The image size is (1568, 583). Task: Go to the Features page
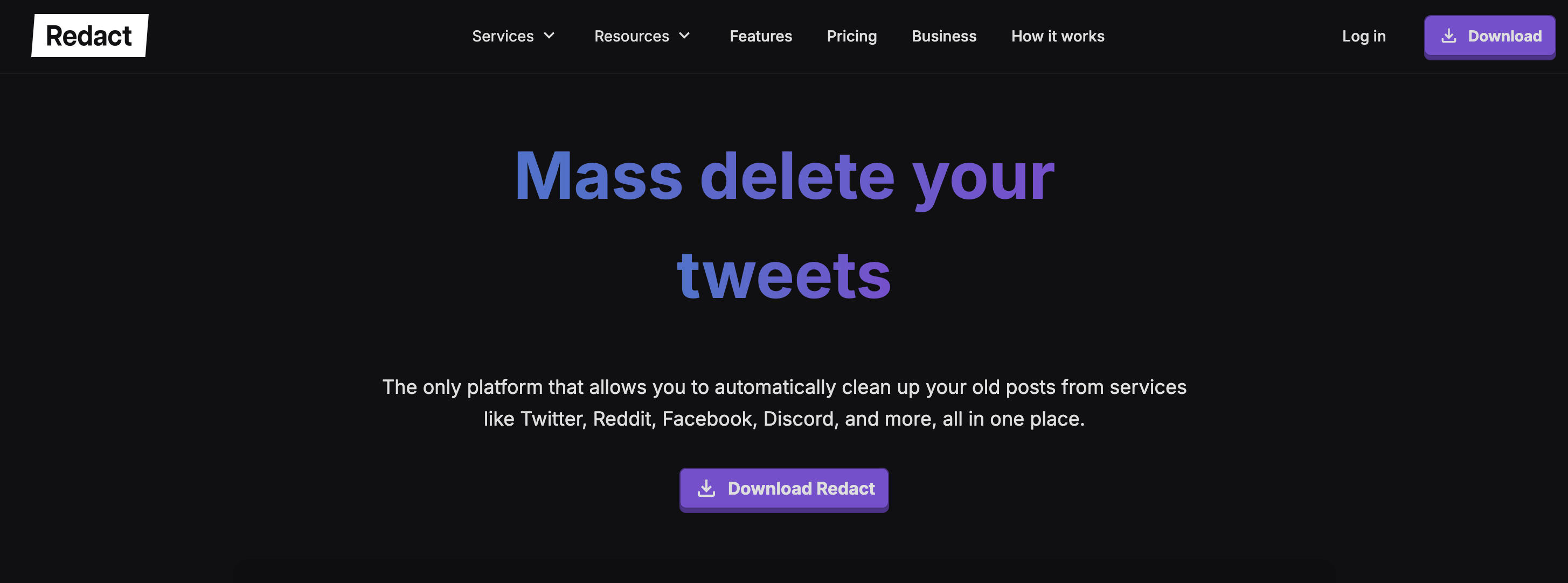pyautogui.click(x=760, y=37)
